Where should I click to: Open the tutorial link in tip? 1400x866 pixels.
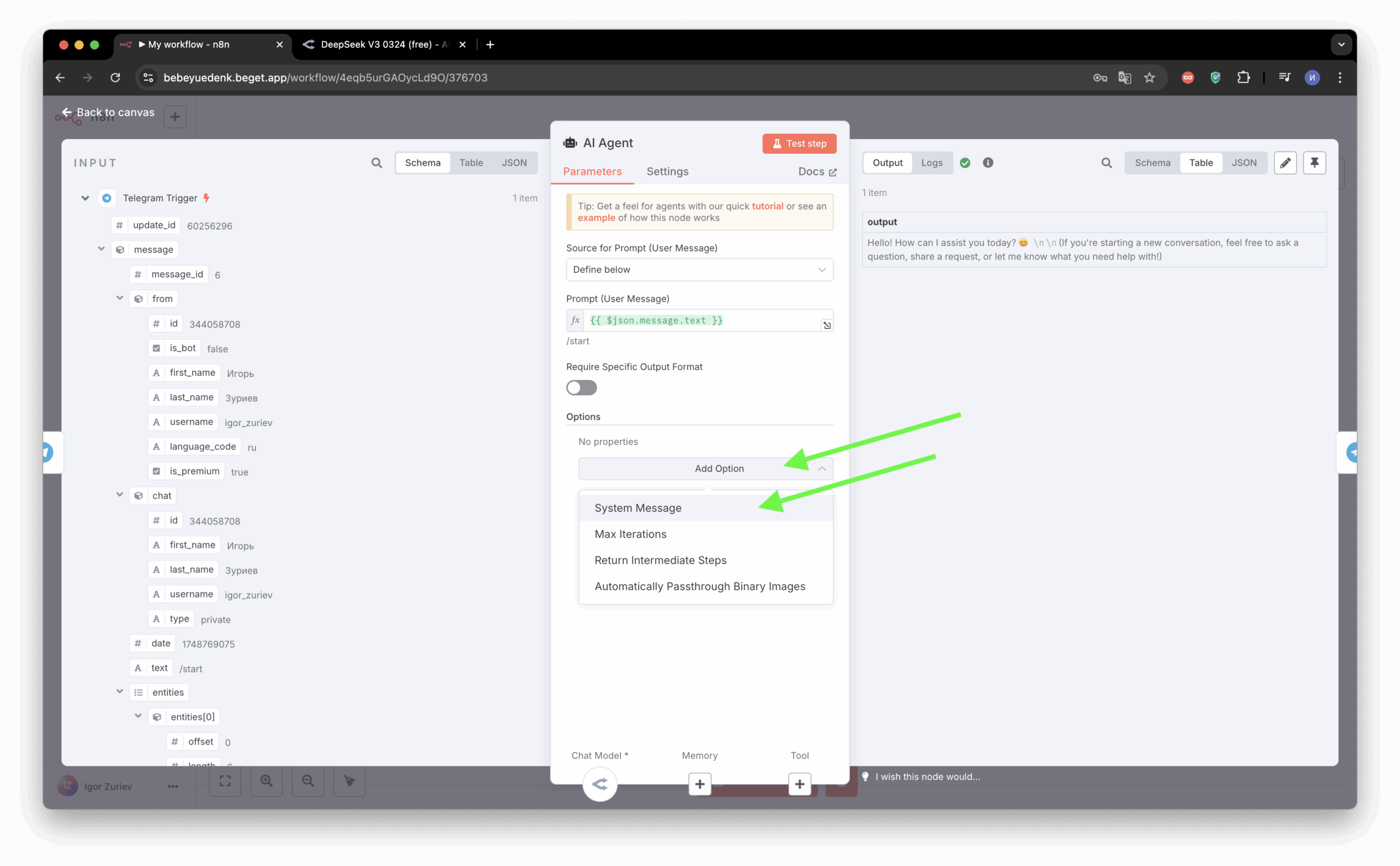pos(767,206)
